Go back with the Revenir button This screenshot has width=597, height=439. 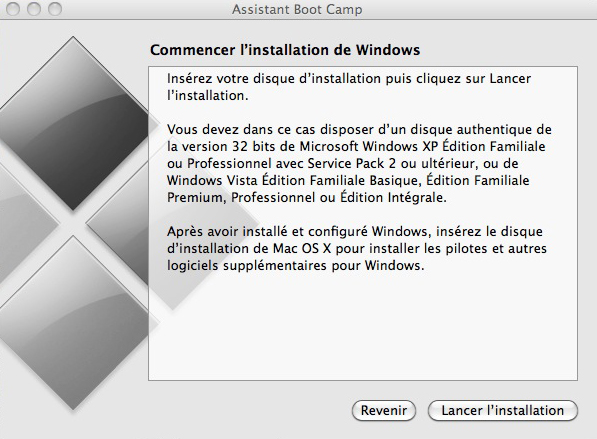[384, 410]
